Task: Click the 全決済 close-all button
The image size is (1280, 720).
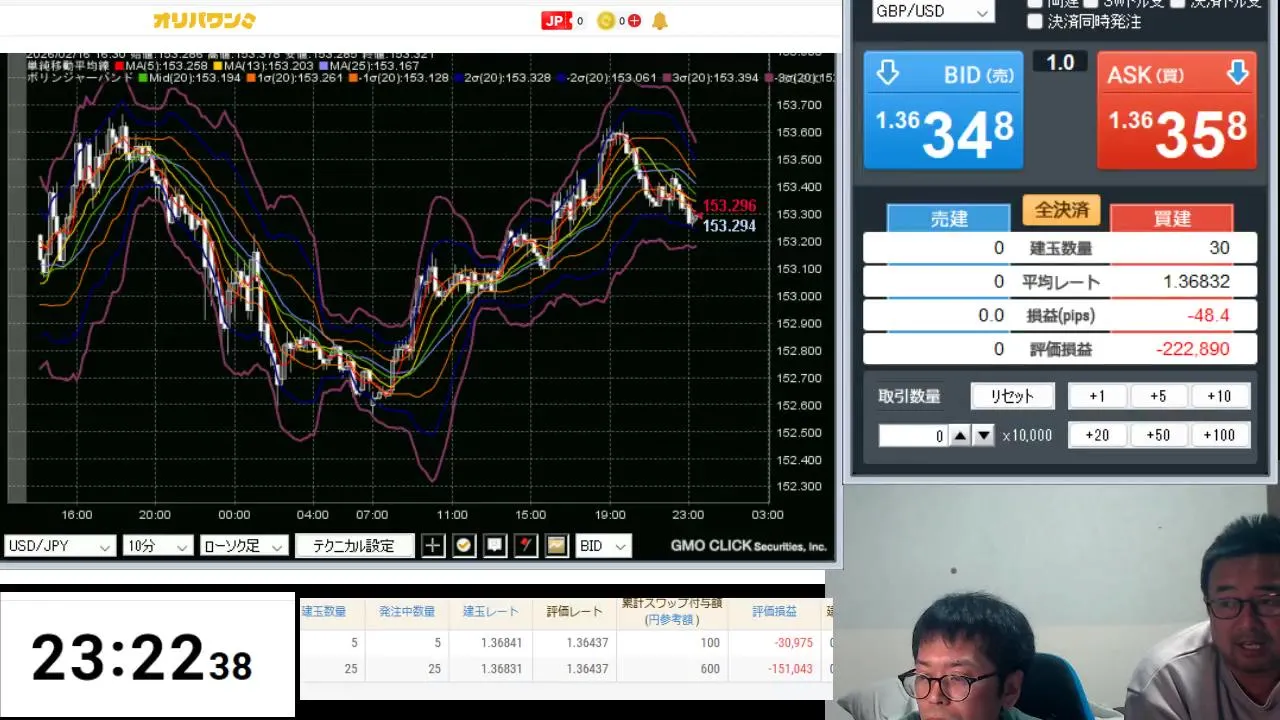Action: point(1061,210)
